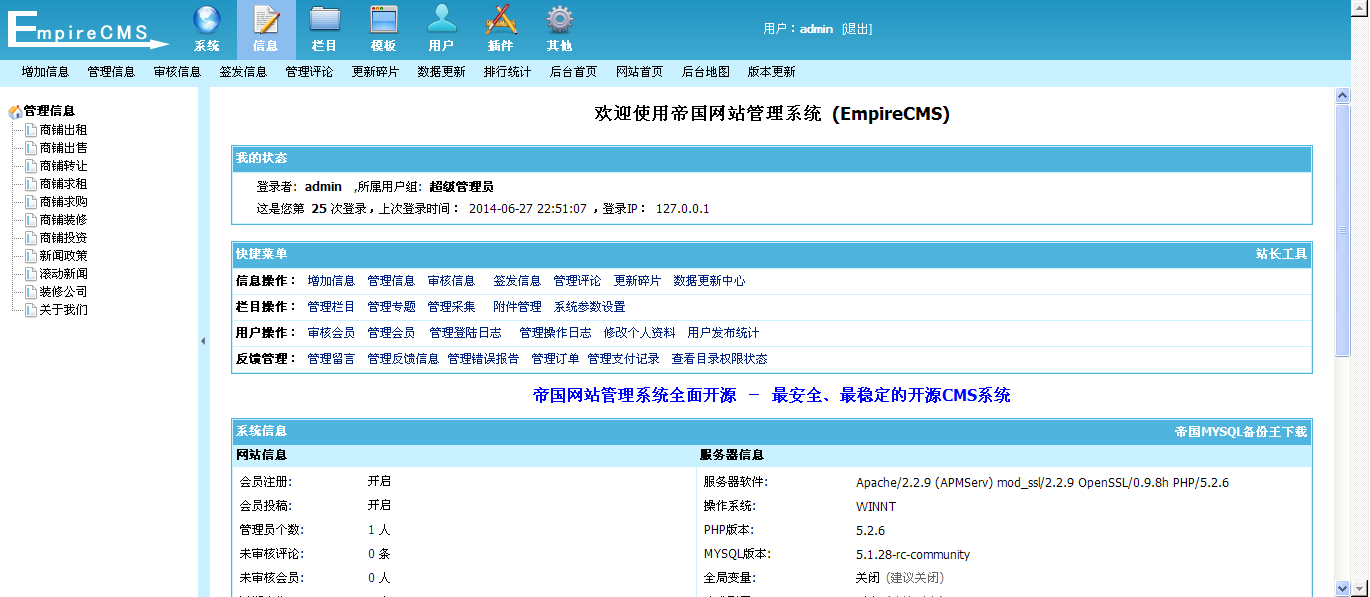
Task: Click 管理信息 tree root node
Action: (x=49, y=111)
